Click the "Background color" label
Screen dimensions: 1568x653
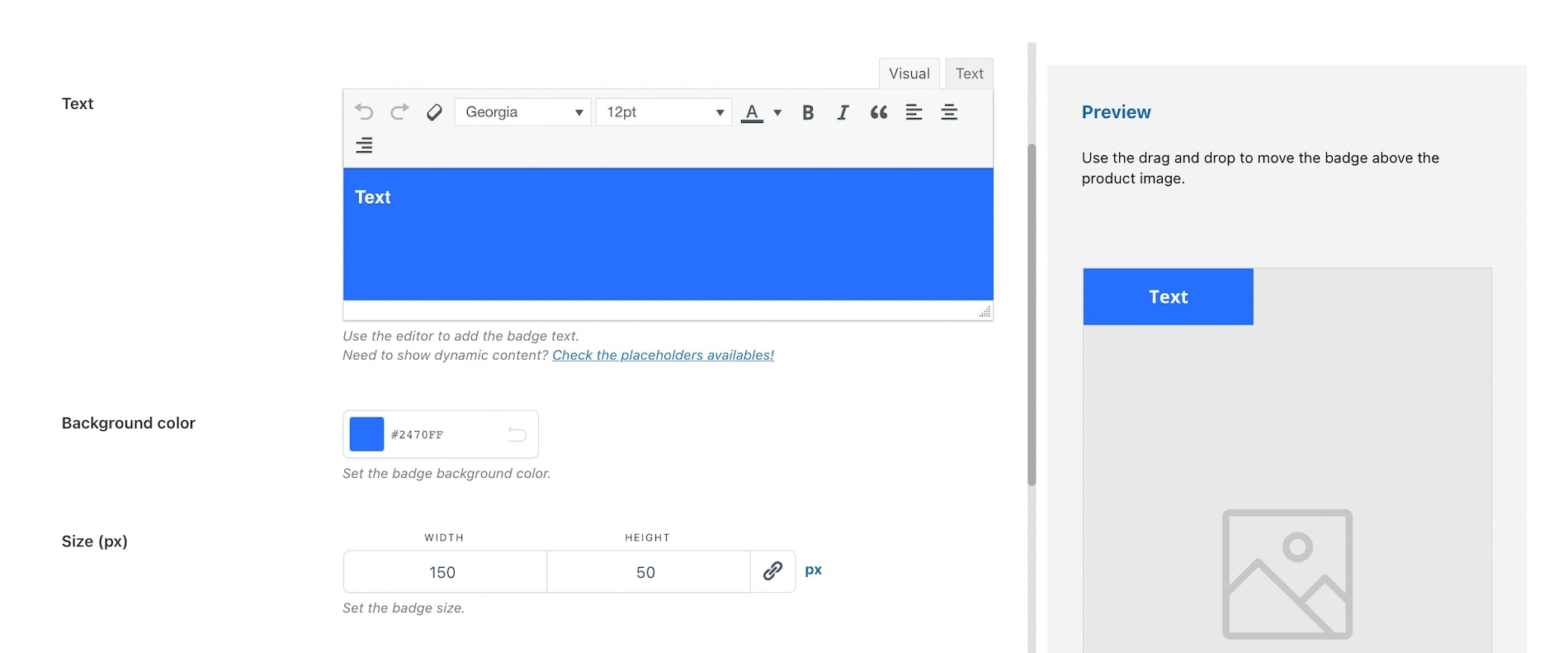coord(128,423)
